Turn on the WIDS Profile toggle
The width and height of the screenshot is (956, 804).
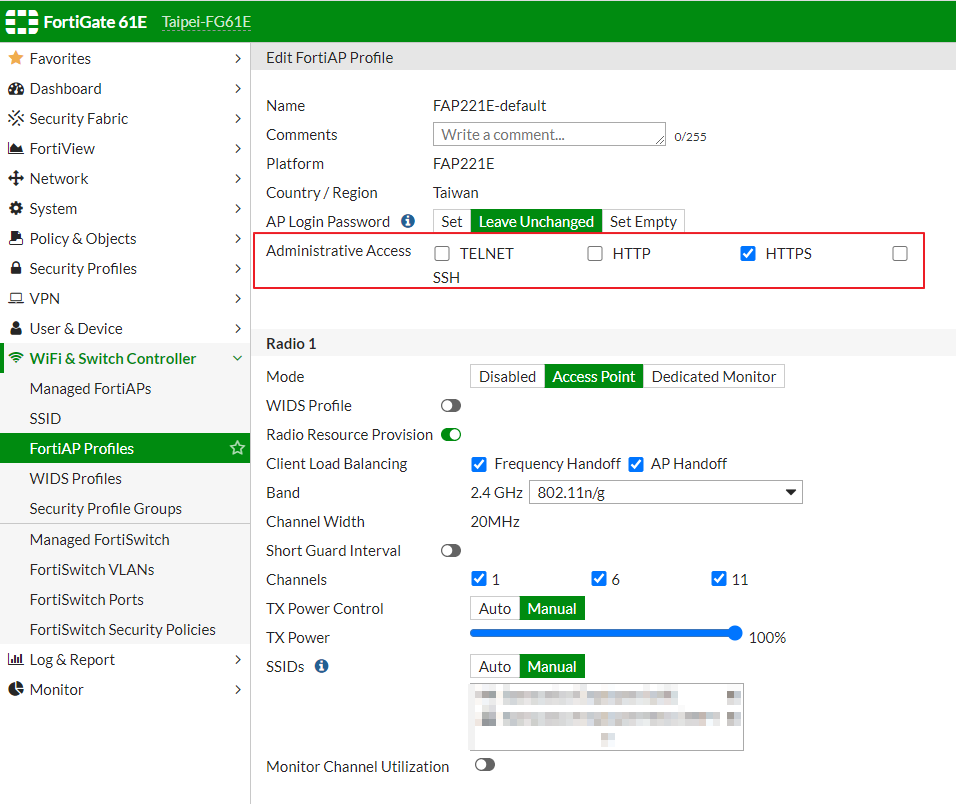click(451, 406)
